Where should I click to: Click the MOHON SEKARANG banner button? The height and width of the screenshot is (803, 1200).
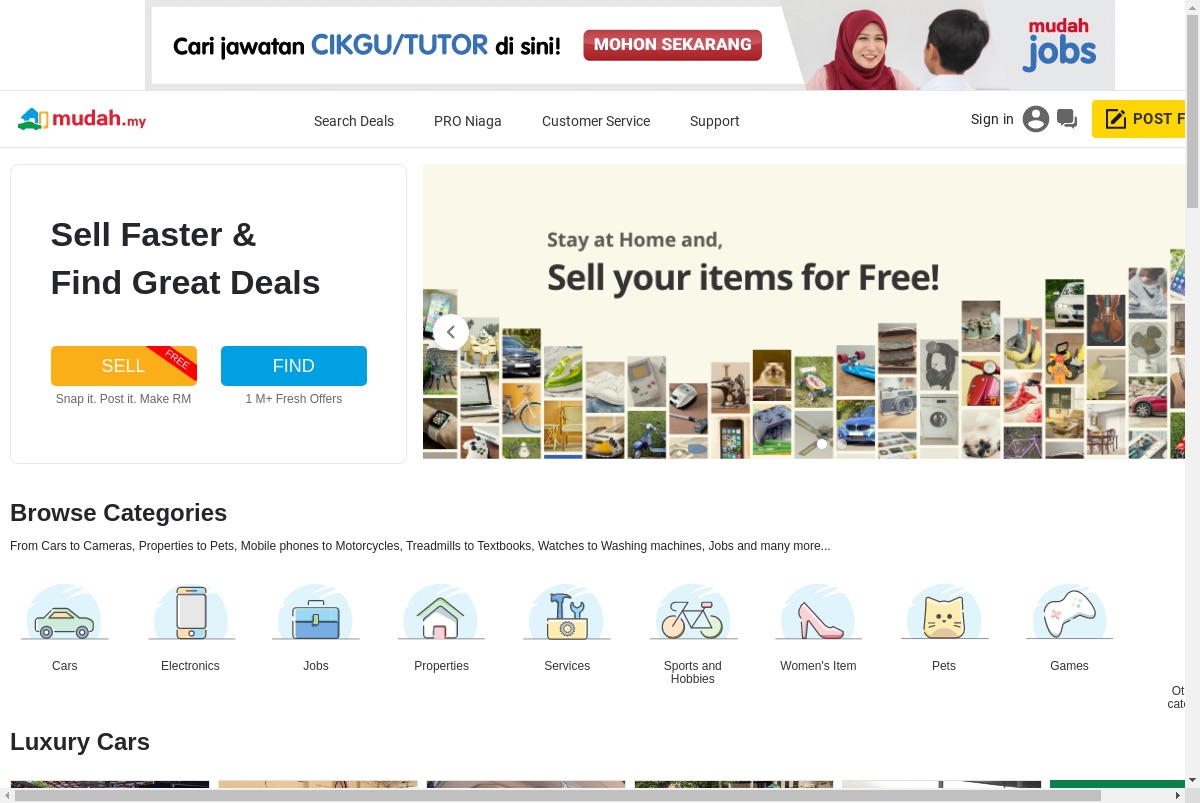673,45
